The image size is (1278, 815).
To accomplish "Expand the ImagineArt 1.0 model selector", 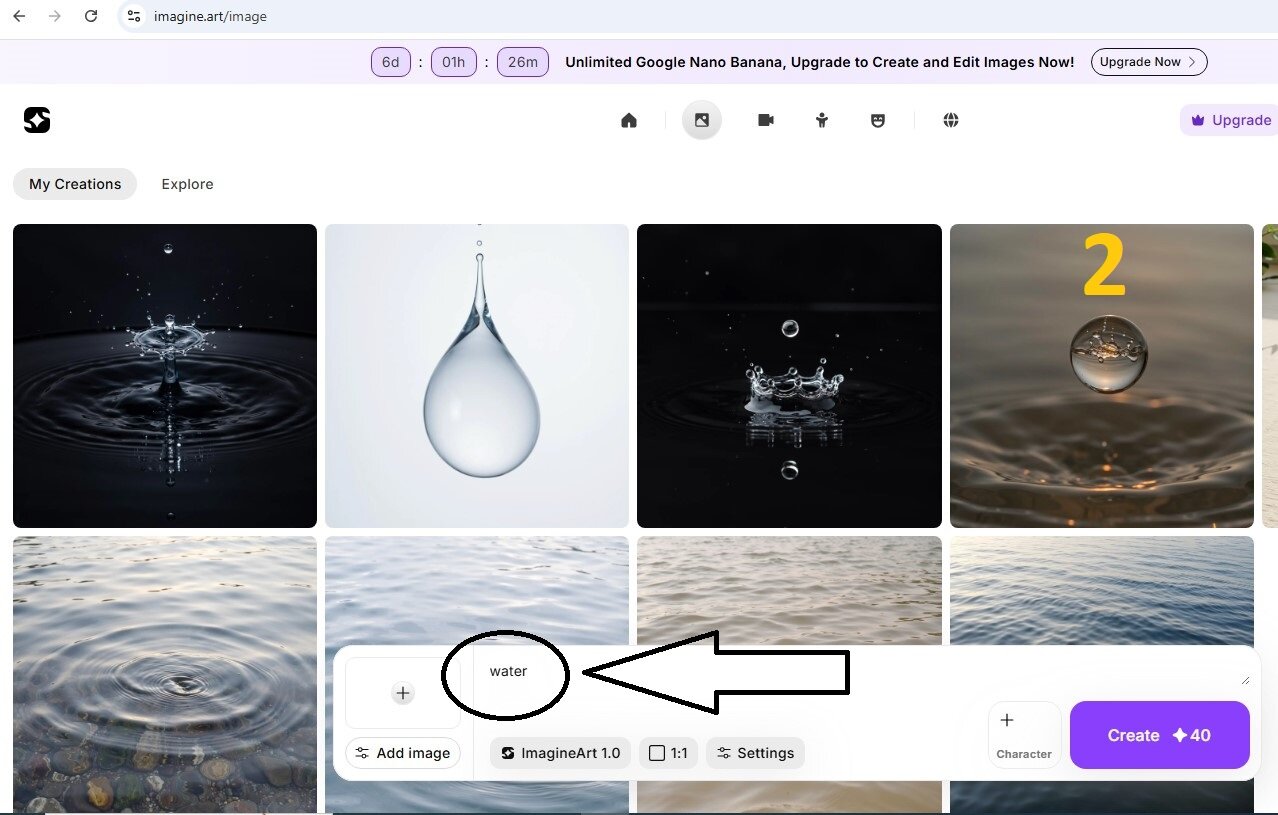I will [560, 753].
